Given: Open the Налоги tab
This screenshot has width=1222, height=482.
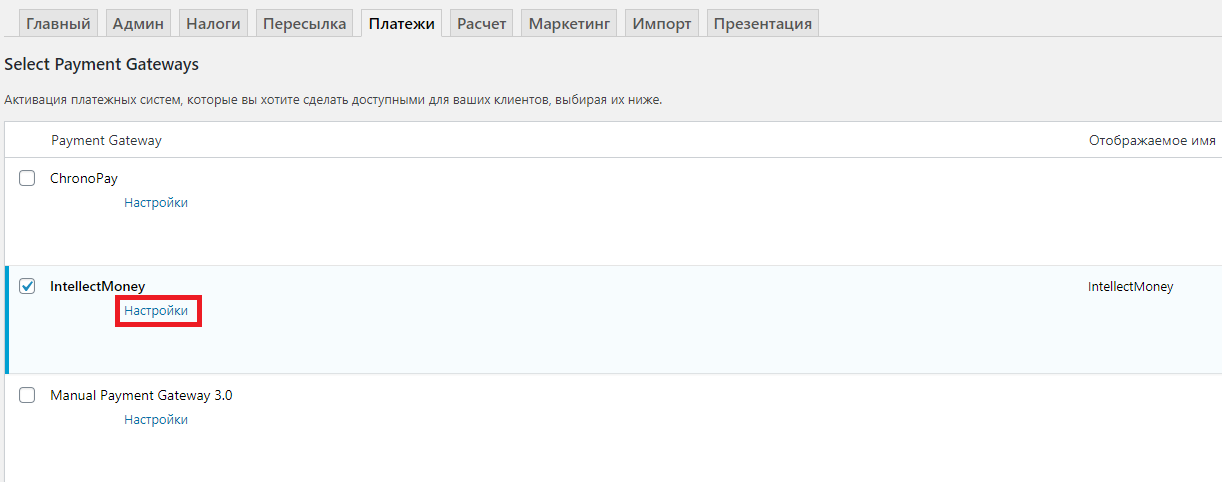Looking at the screenshot, I should pyautogui.click(x=214, y=23).
